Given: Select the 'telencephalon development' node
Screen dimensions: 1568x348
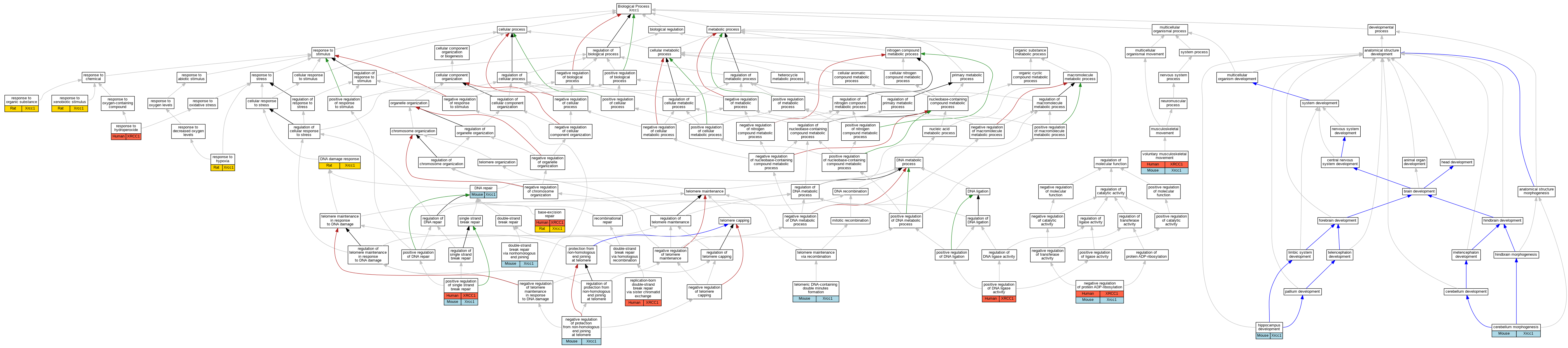Looking at the screenshot, I should [x=1339, y=254].
